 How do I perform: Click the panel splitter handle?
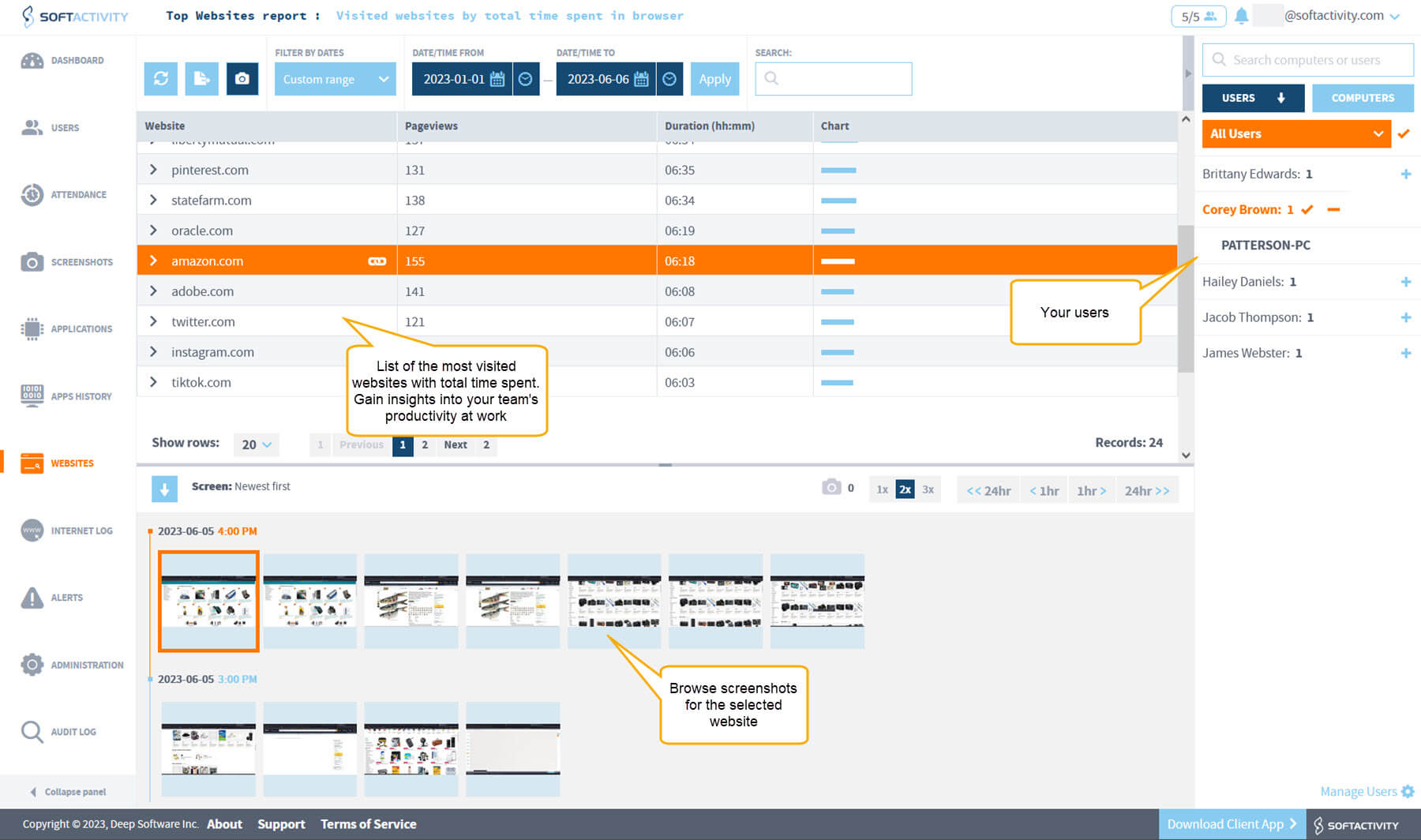tap(666, 465)
